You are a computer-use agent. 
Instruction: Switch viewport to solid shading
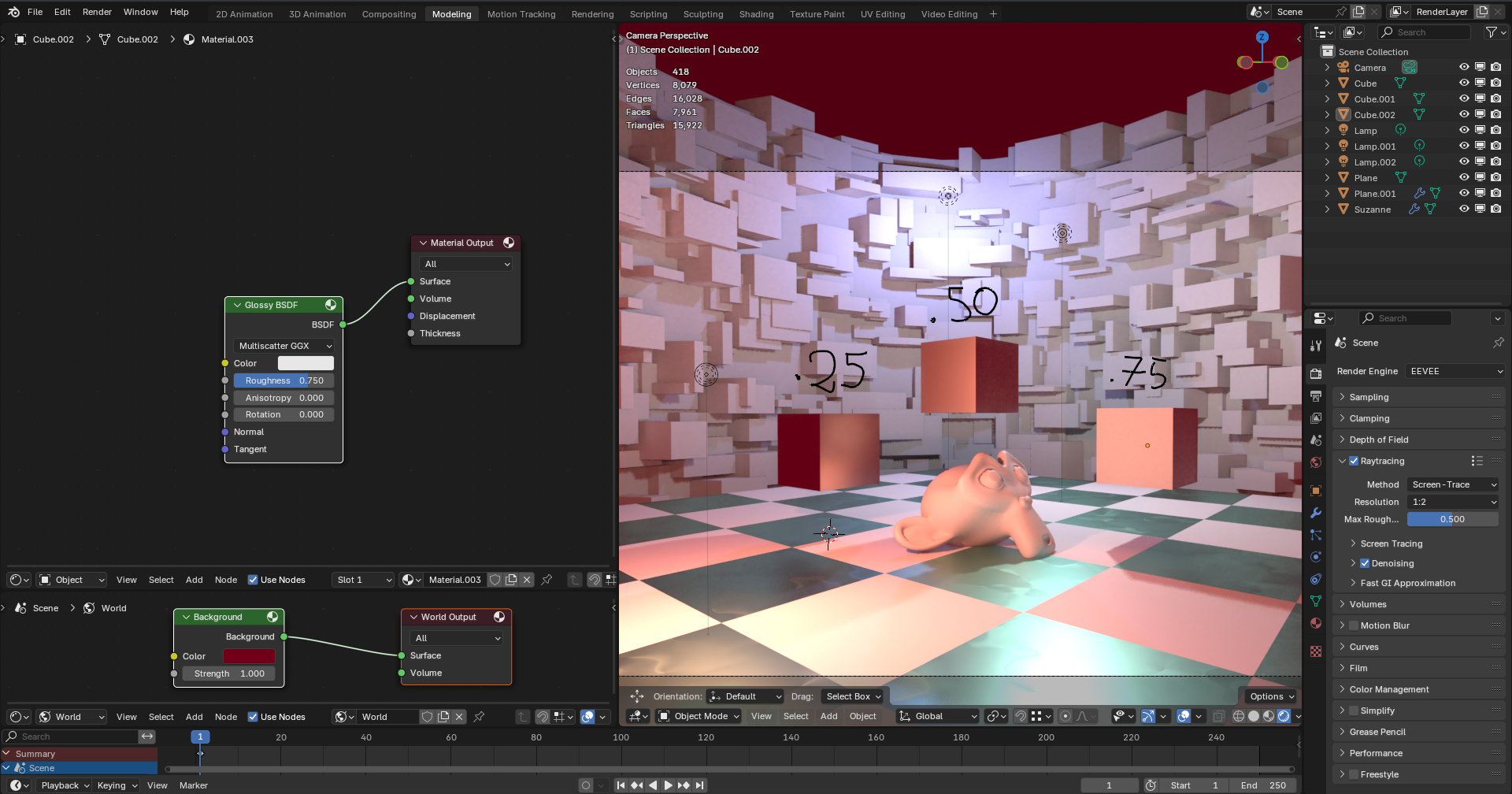click(x=1254, y=716)
